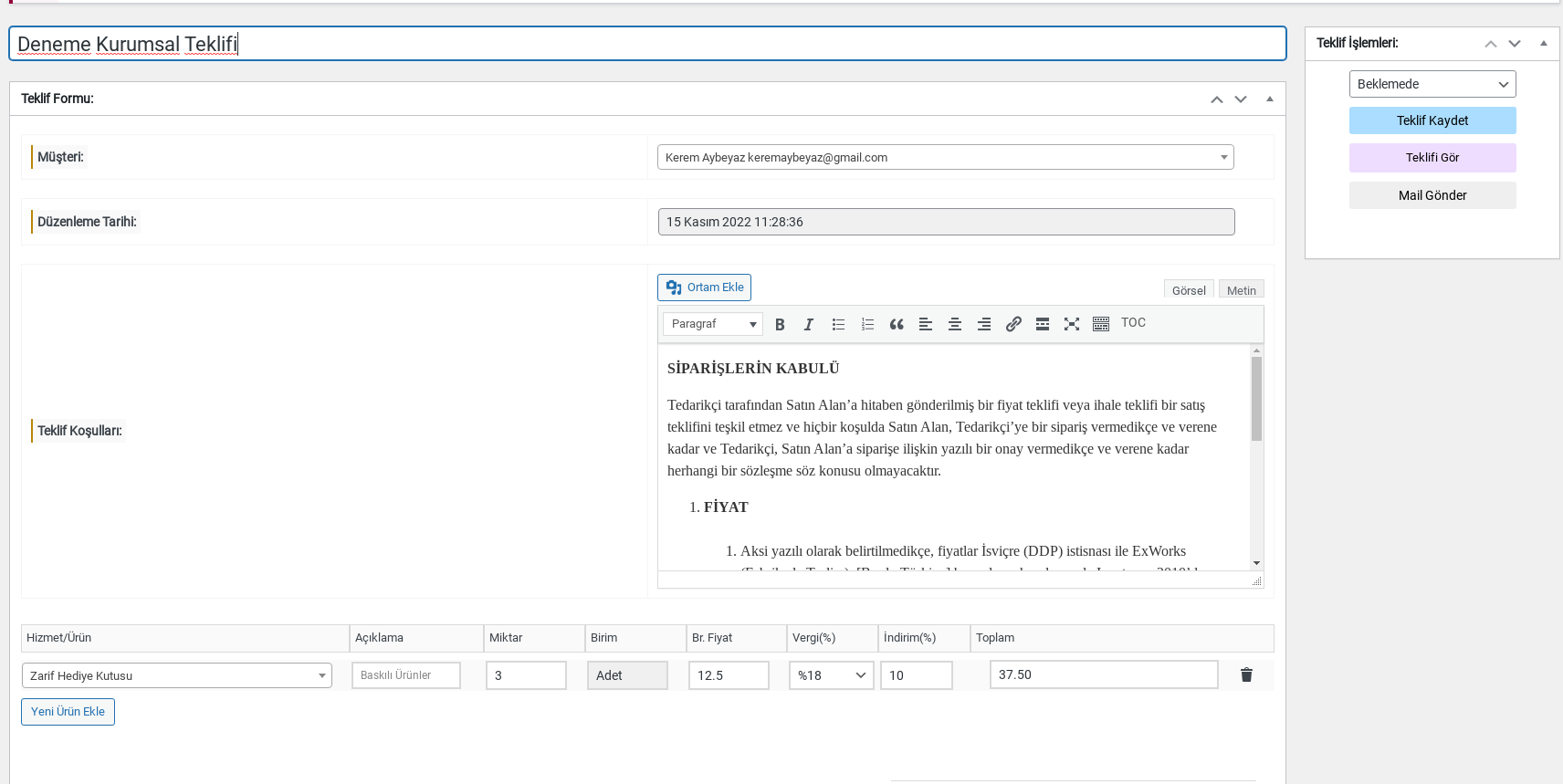
Task: Open the Müşteri customer dropdown
Action: [x=945, y=157]
